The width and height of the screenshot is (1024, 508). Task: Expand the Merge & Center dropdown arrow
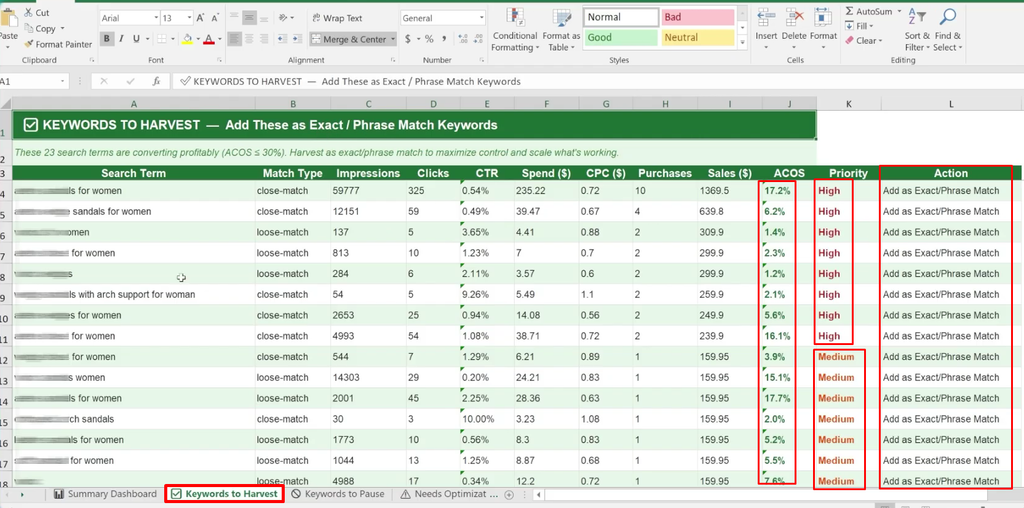(393, 39)
